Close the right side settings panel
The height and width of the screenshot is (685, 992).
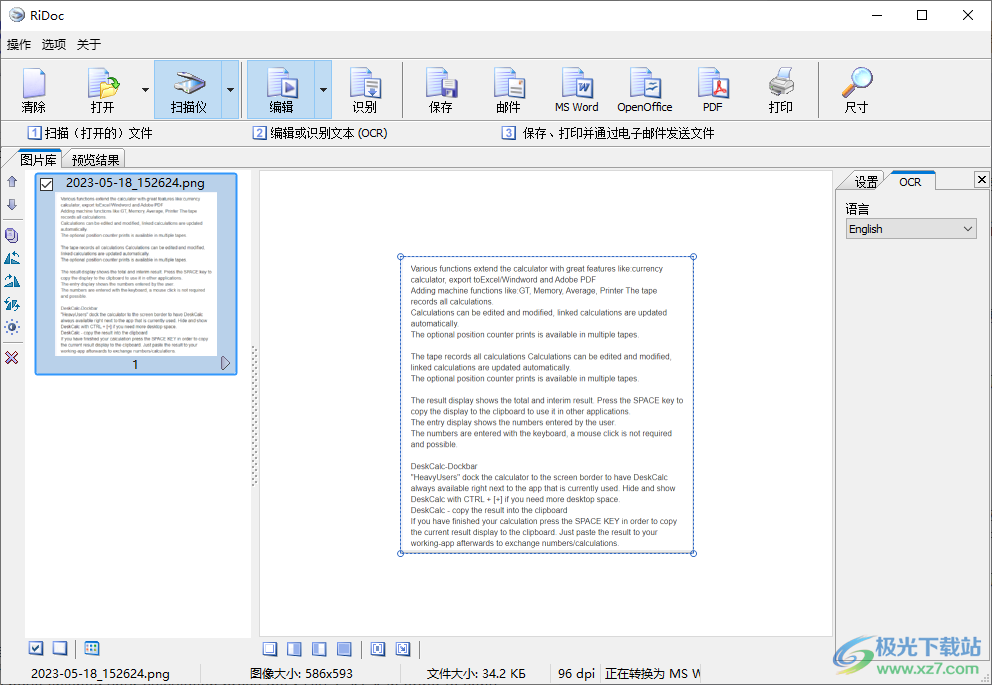coord(981,180)
